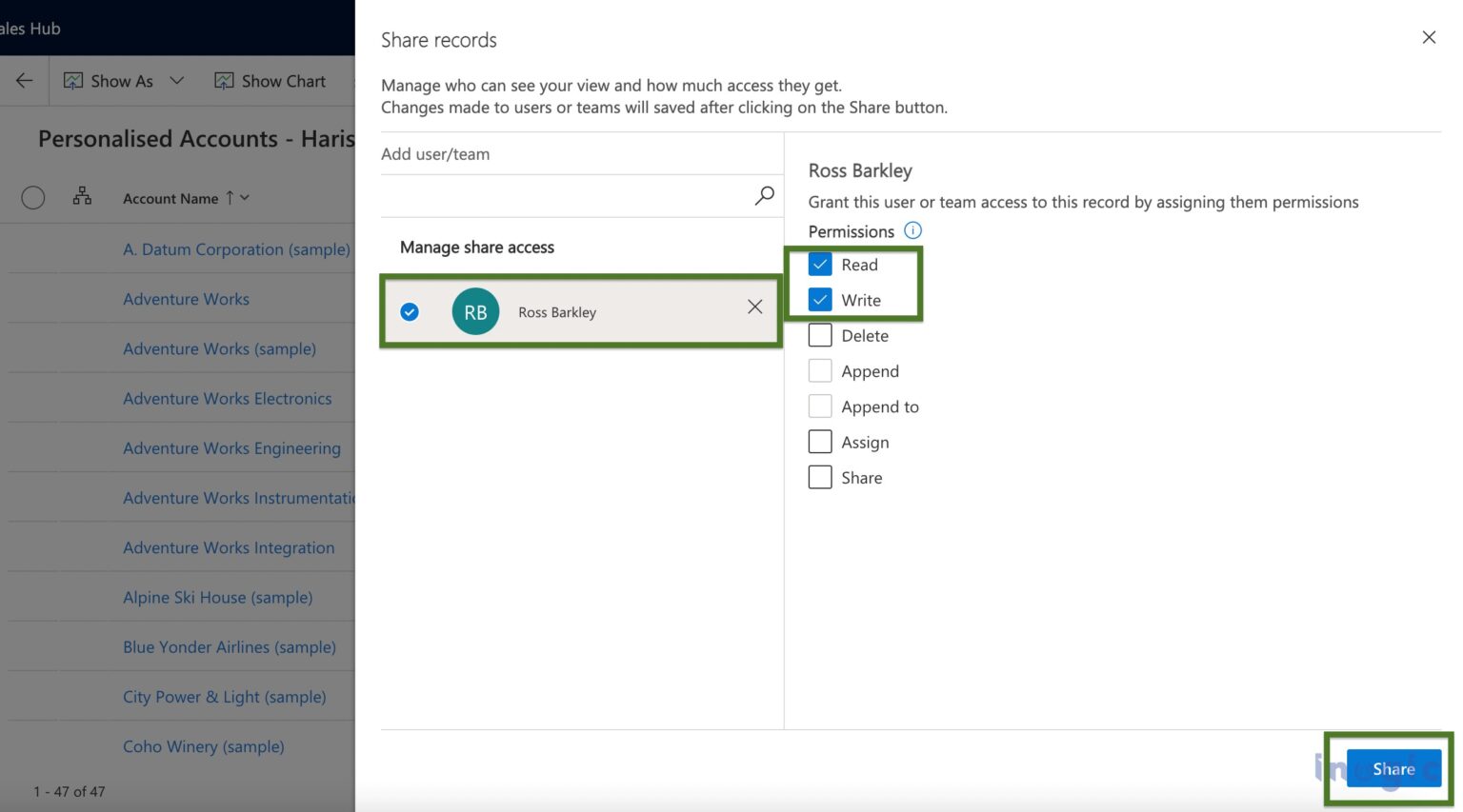Click the back arrow above the account list
This screenshot has height=812, width=1463.
click(x=24, y=80)
